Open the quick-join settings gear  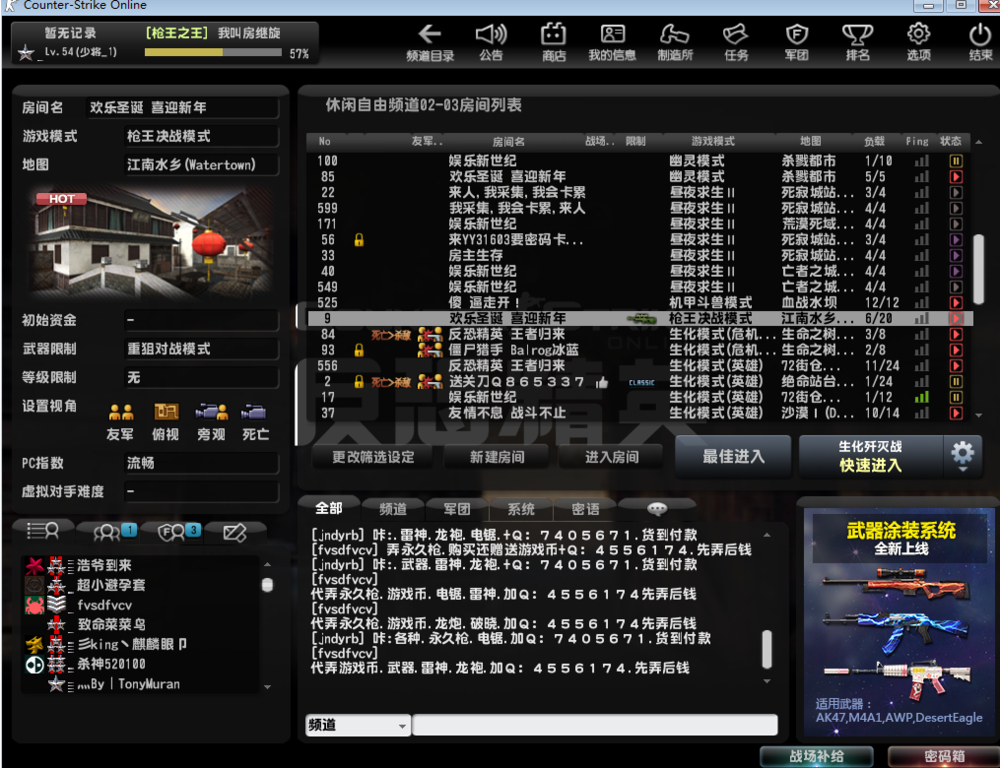(x=962, y=455)
